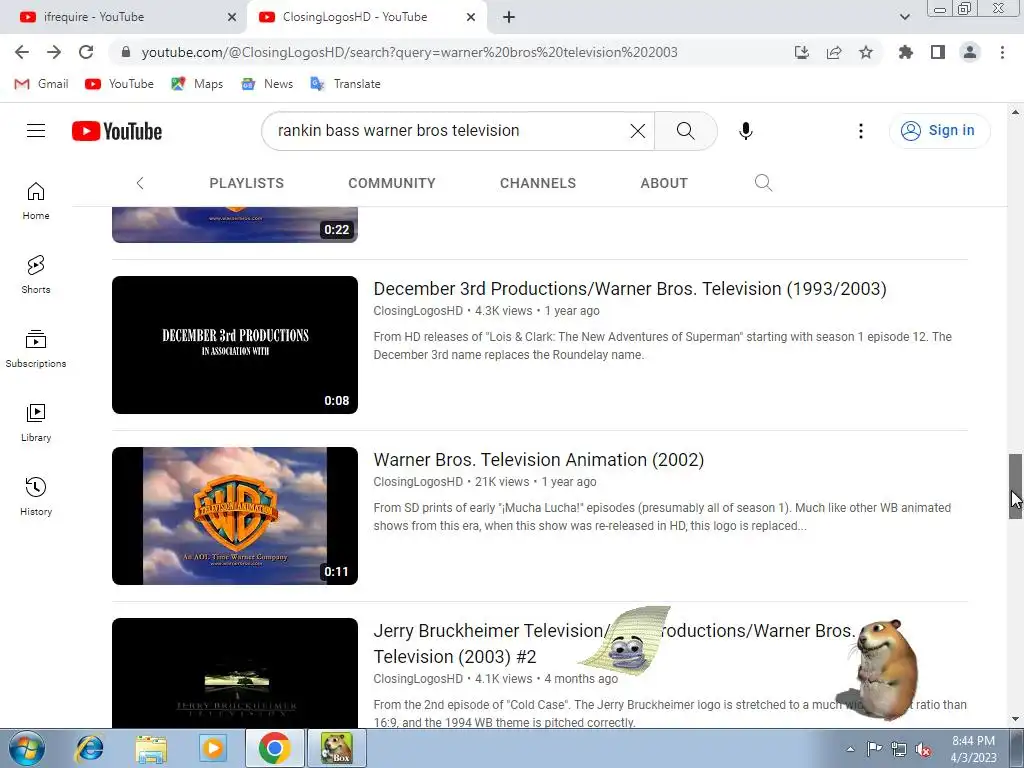Open the YouTube hamburger guide menu

point(36,131)
